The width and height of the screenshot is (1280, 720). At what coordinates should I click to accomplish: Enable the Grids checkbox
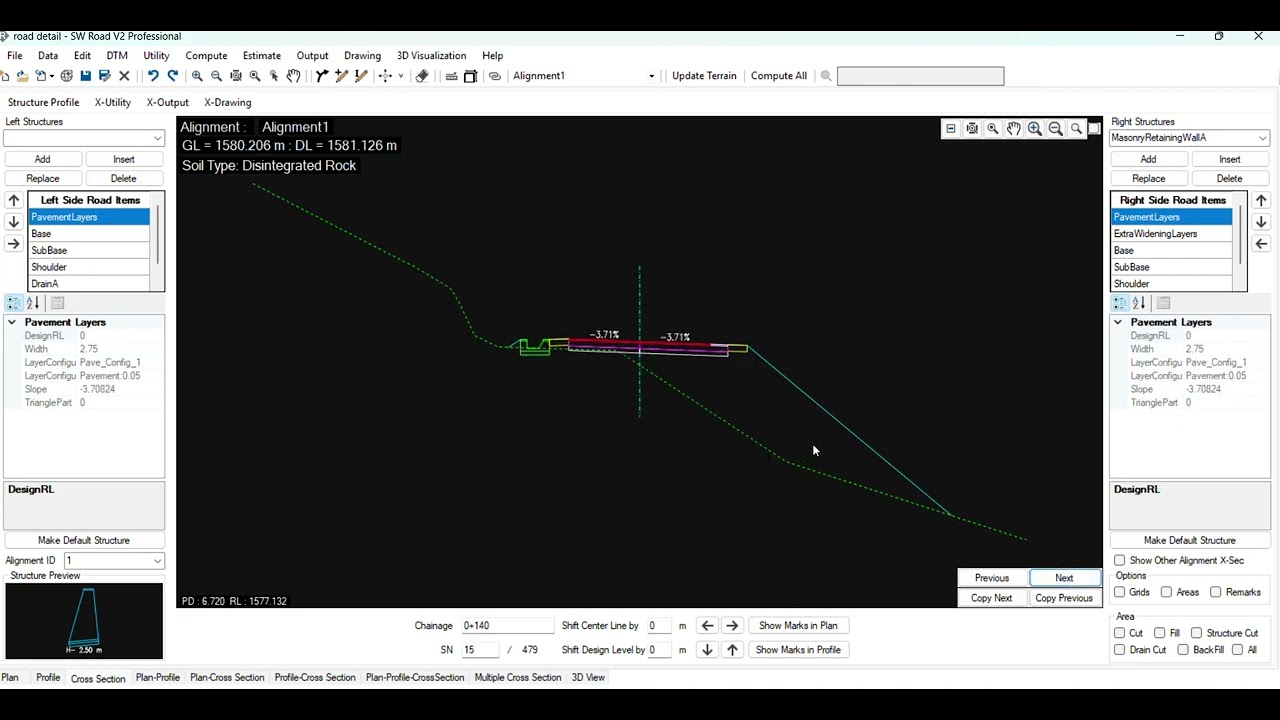tap(1120, 592)
